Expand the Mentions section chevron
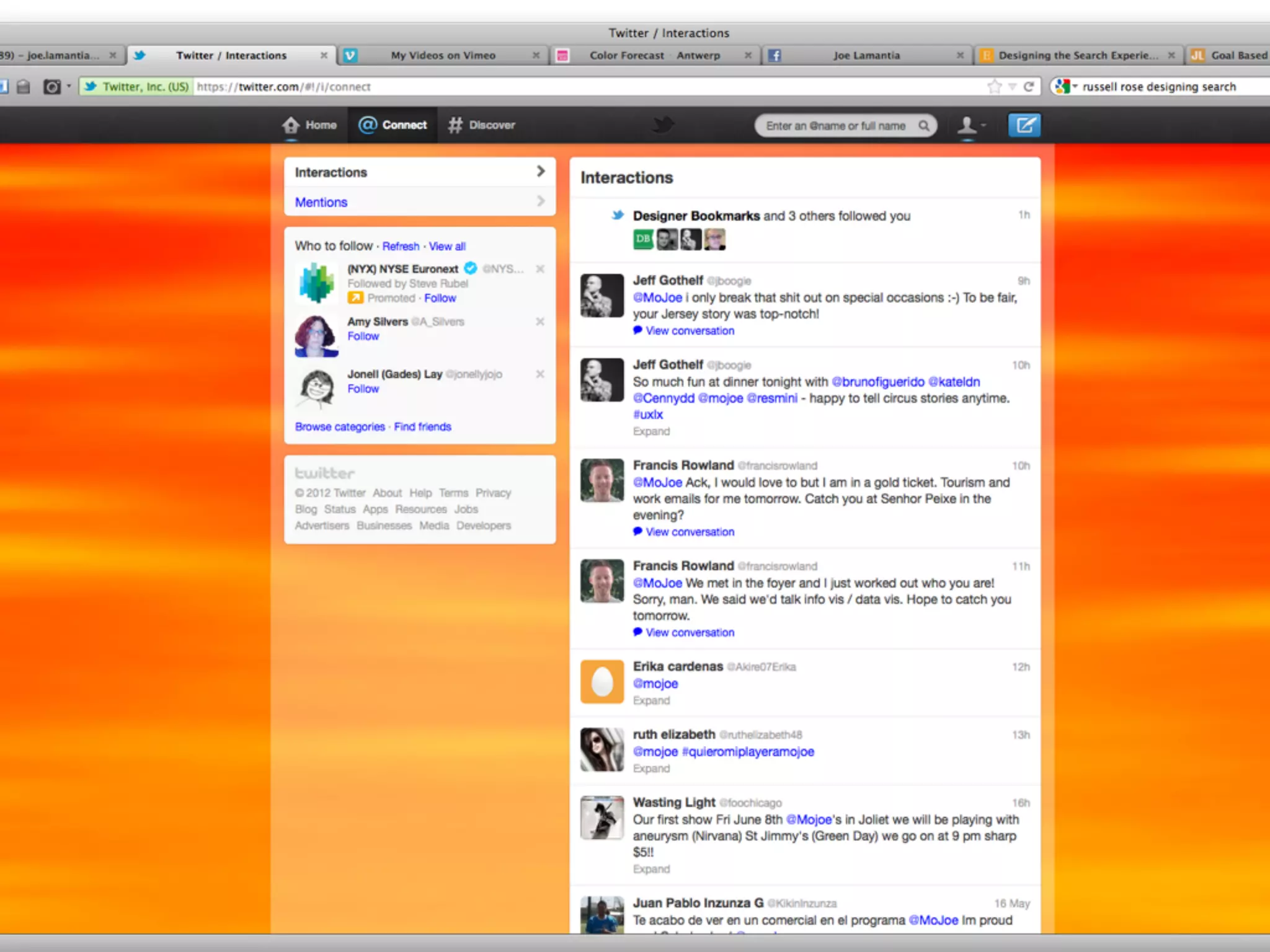Image resolution: width=1270 pixels, height=952 pixels. (x=541, y=201)
